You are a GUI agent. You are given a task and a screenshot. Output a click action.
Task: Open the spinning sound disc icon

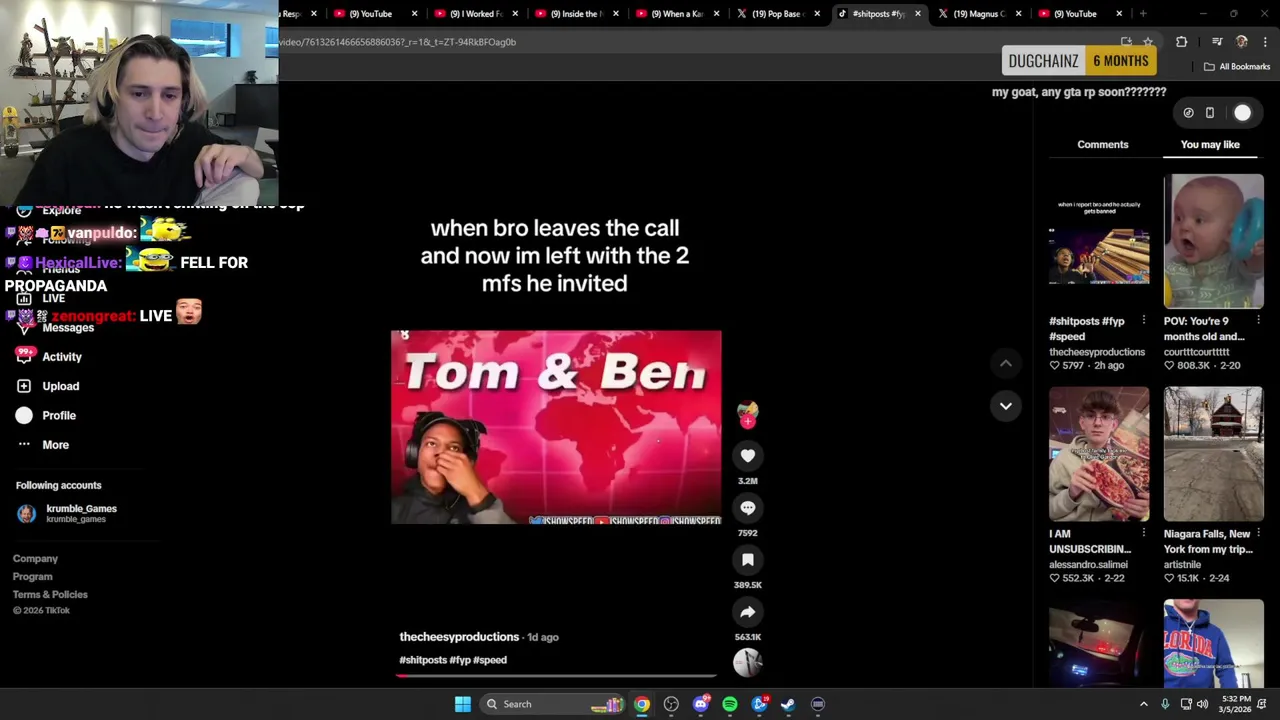(747, 662)
